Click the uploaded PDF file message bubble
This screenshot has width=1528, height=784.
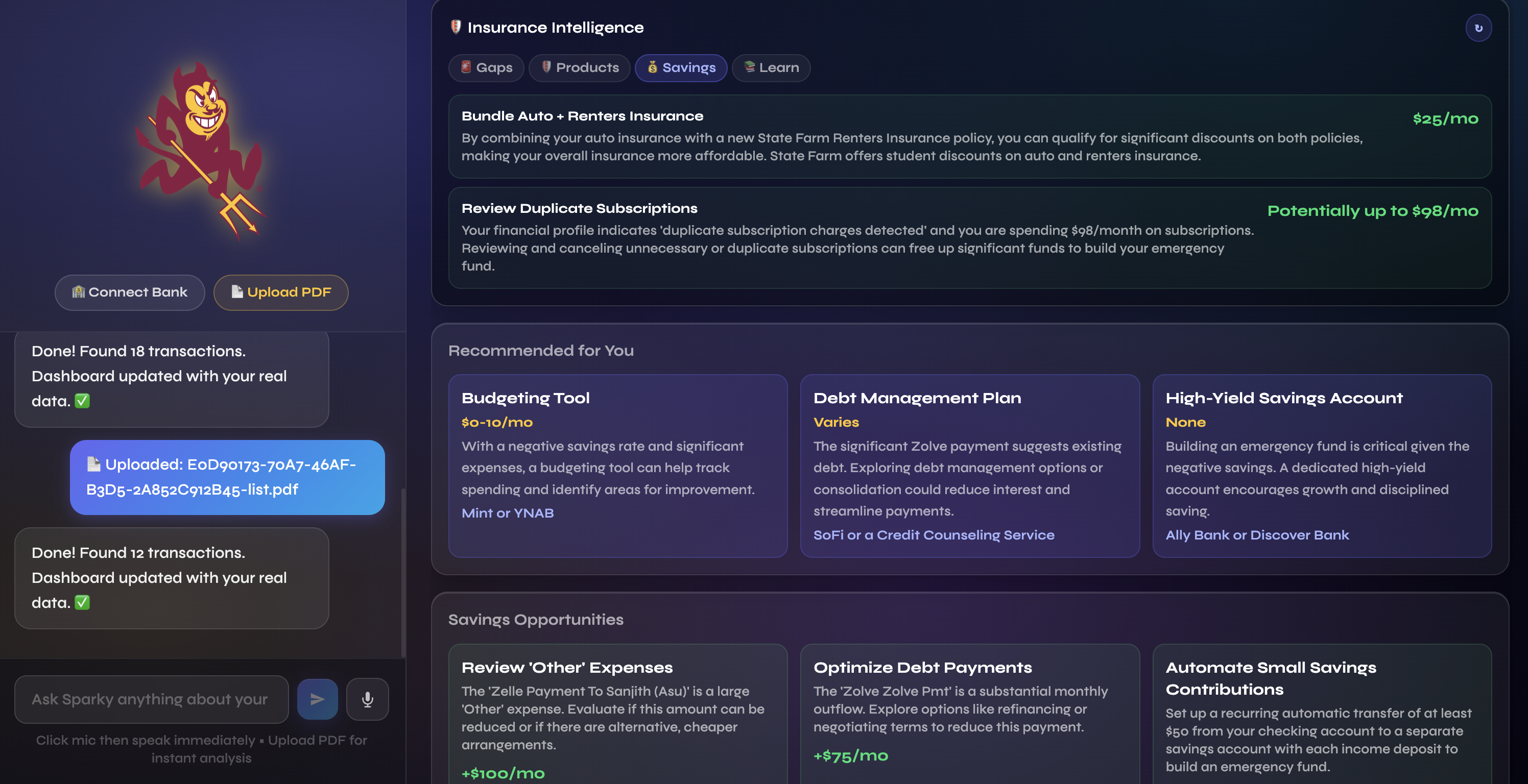click(x=227, y=477)
